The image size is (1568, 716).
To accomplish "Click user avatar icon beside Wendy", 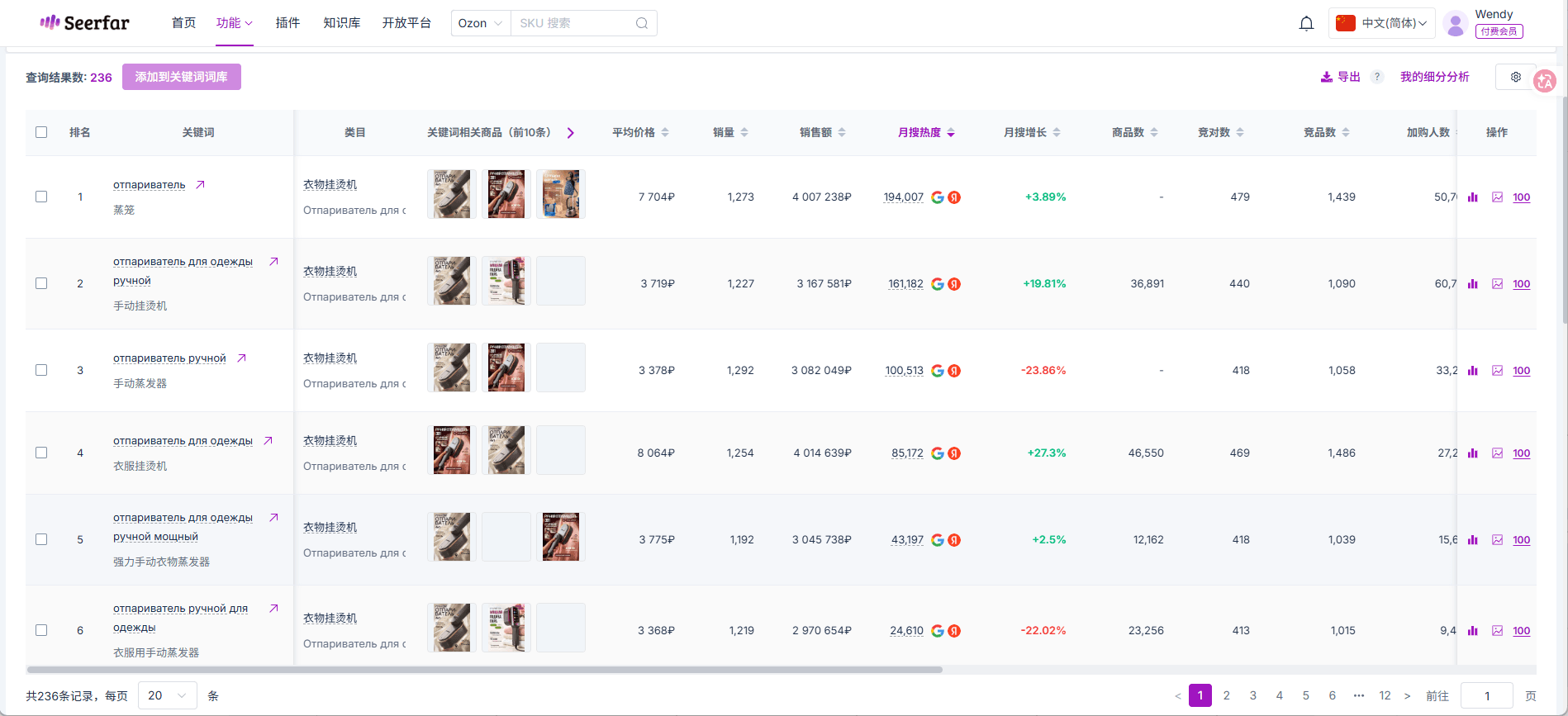I will (1455, 23).
